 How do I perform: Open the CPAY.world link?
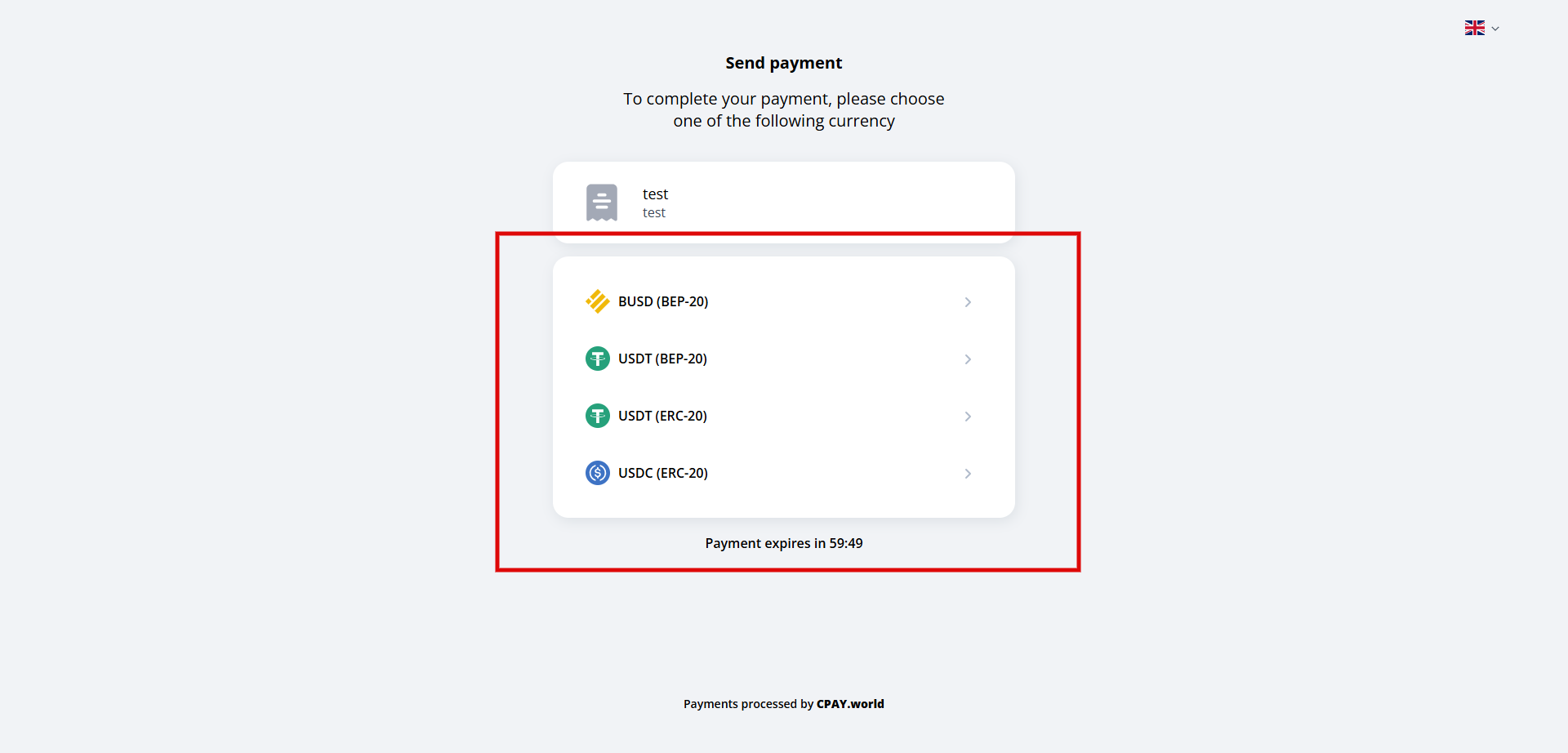tap(850, 704)
